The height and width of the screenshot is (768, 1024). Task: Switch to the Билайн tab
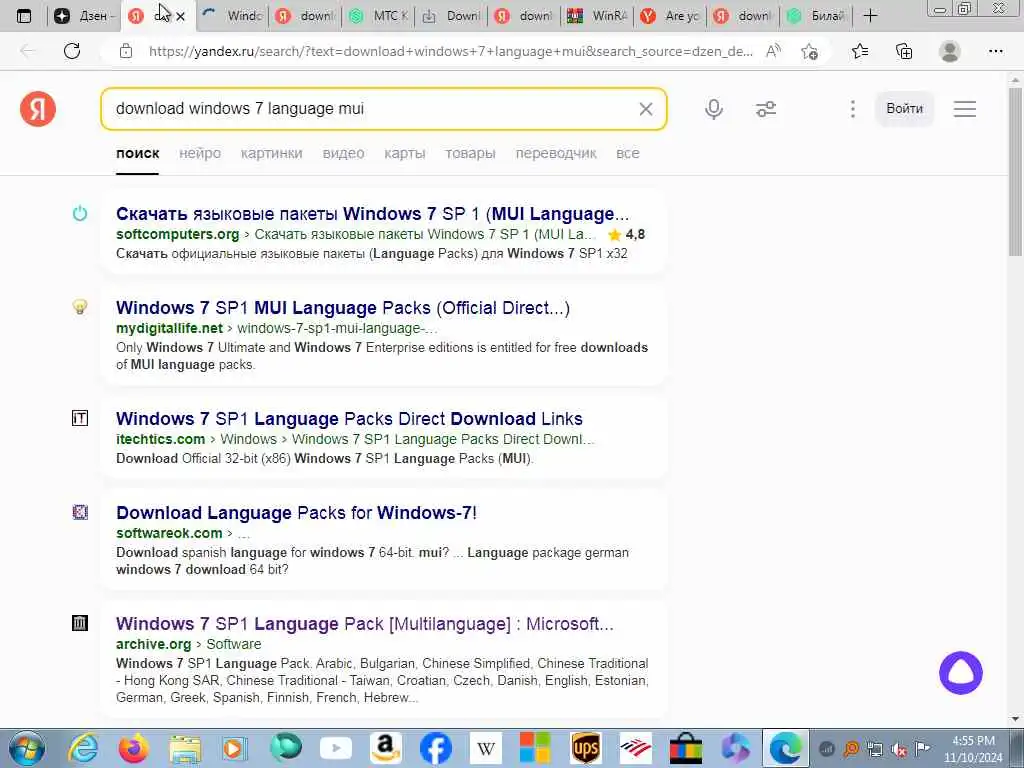tap(818, 16)
